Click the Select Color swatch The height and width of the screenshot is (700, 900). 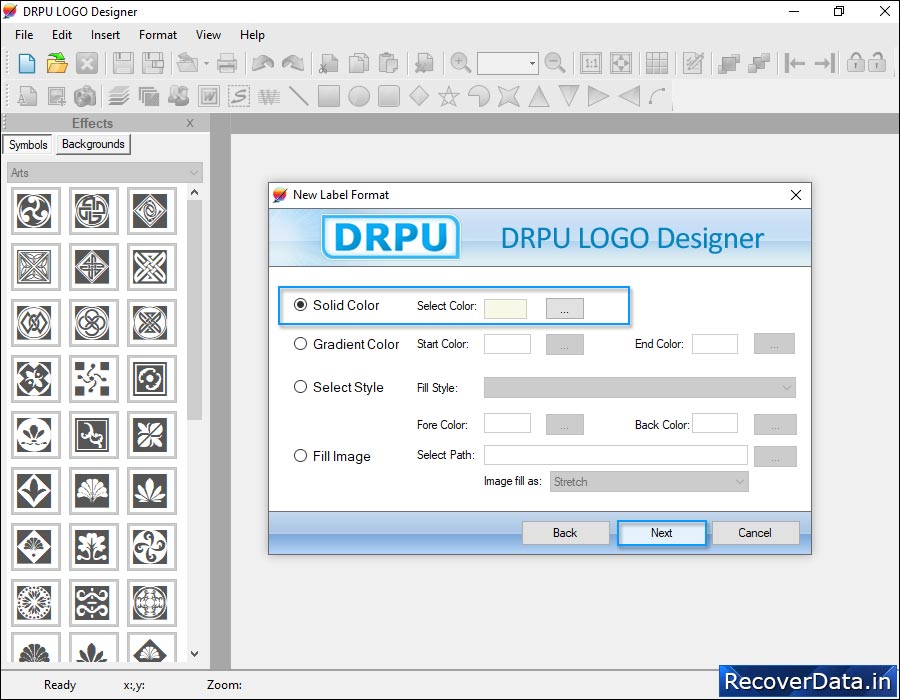(x=505, y=308)
